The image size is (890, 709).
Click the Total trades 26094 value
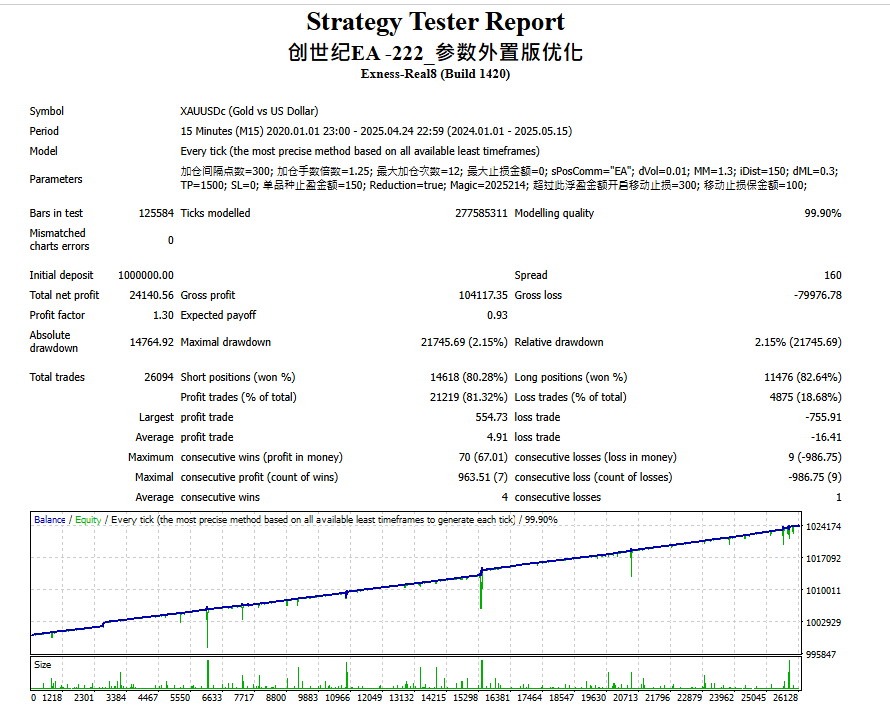(x=159, y=377)
